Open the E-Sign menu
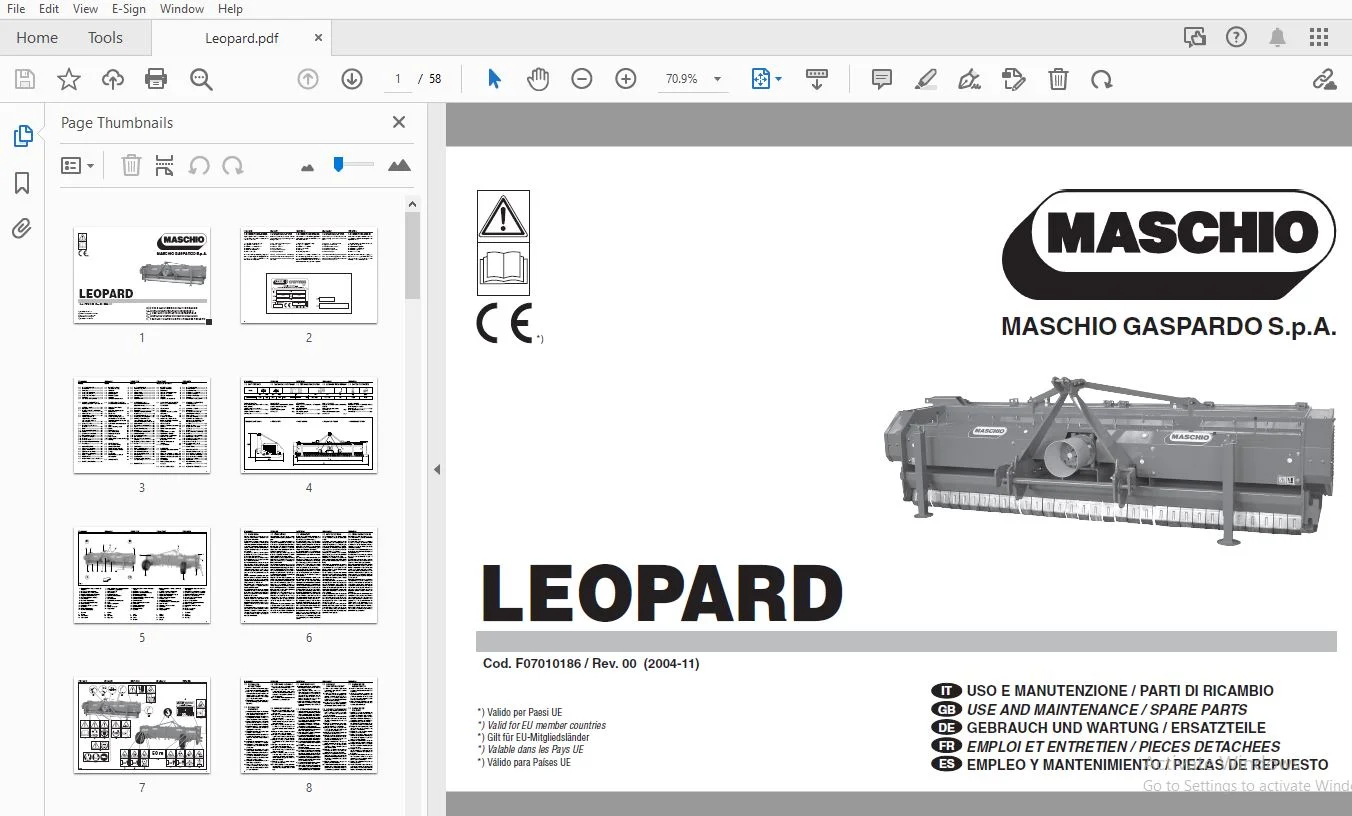1352x816 pixels. pyautogui.click(x=129, y=9)
